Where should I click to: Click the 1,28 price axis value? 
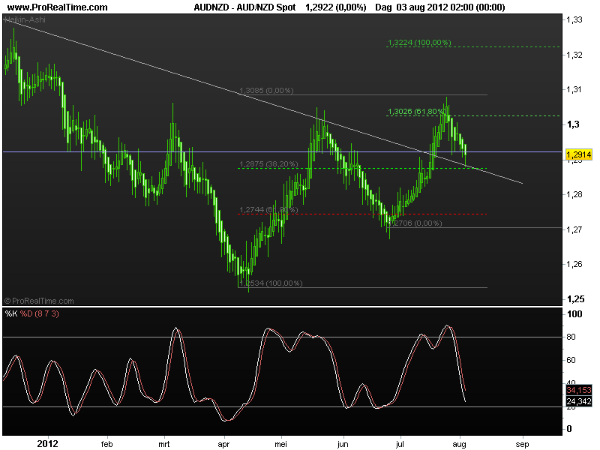574,194
